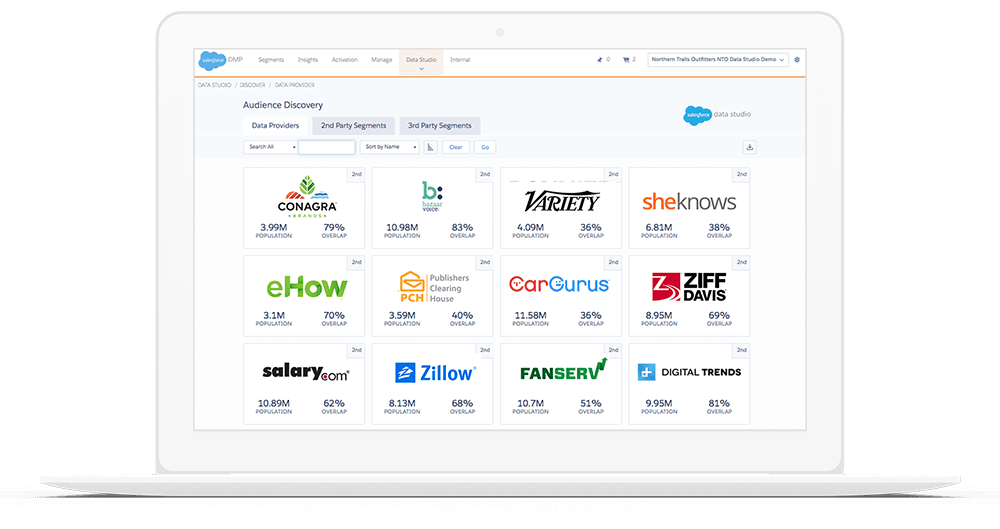This screenshot has height=529, width=1000.
Task: Open the Zillow provider card
Action: pos(432,384)
